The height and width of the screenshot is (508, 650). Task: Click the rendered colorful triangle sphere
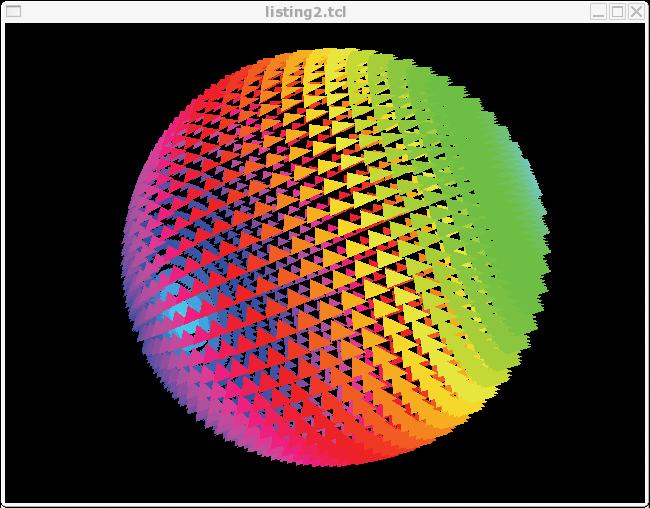tap(336, 257)
